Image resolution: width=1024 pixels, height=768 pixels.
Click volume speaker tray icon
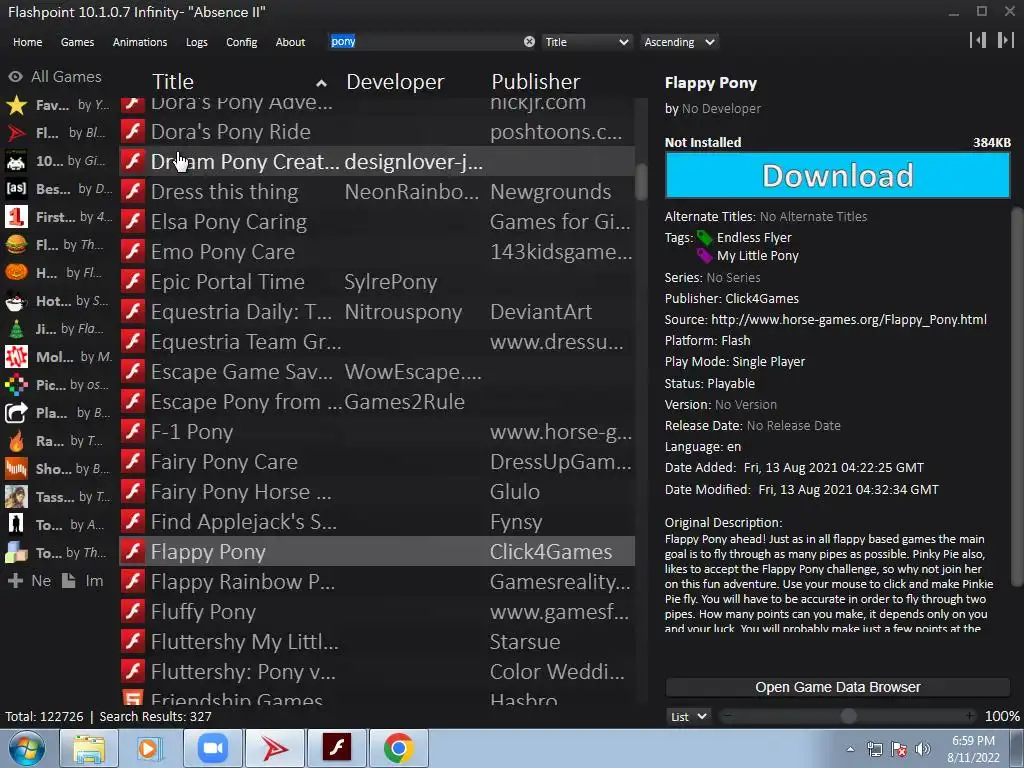(923, 749)
